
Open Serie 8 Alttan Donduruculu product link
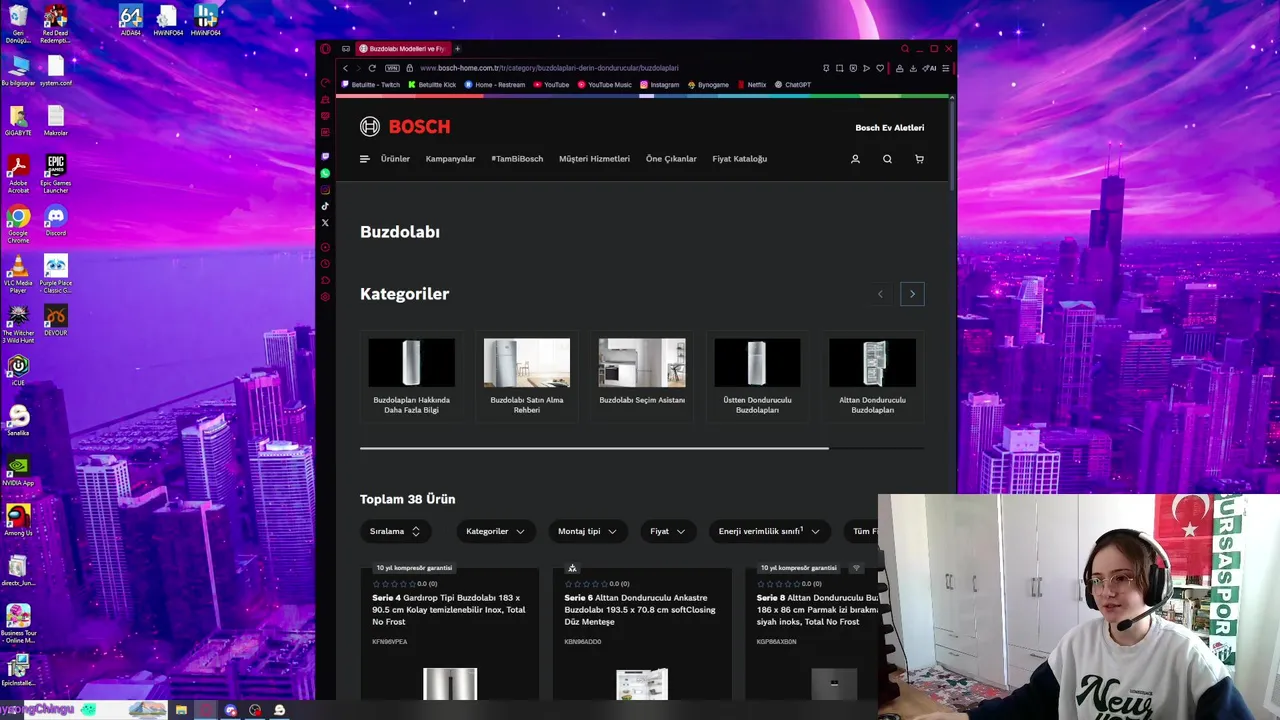[817, 609]
